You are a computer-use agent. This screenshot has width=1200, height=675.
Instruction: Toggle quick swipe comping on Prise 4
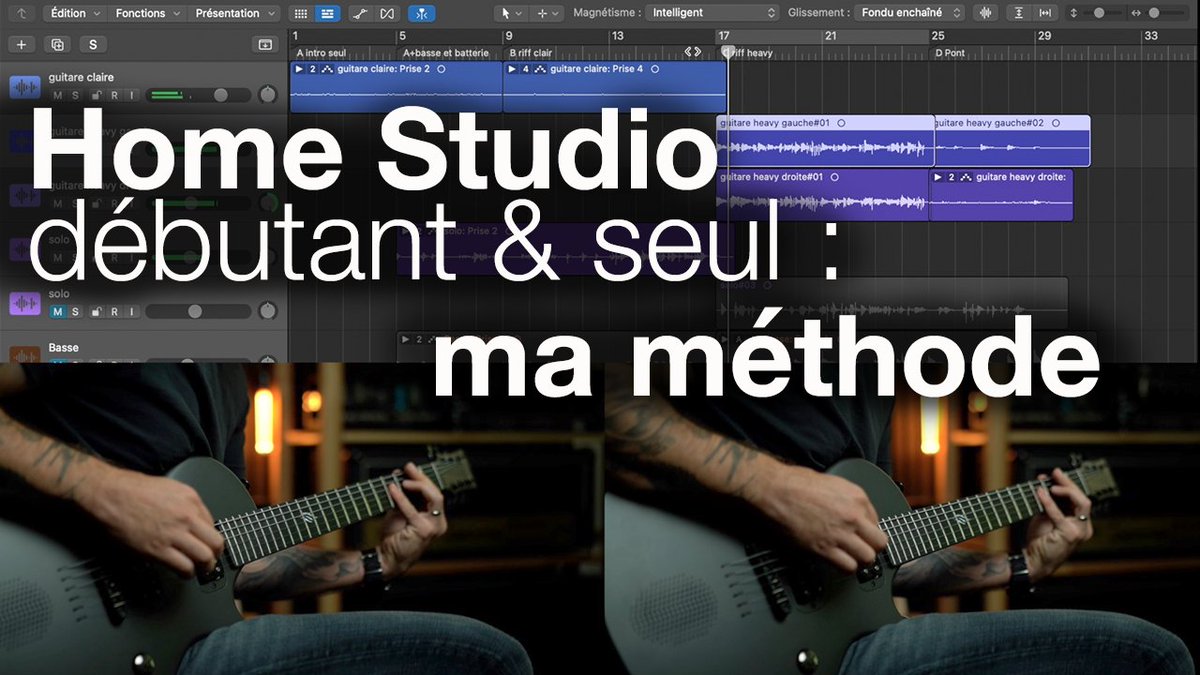[540, 69]
